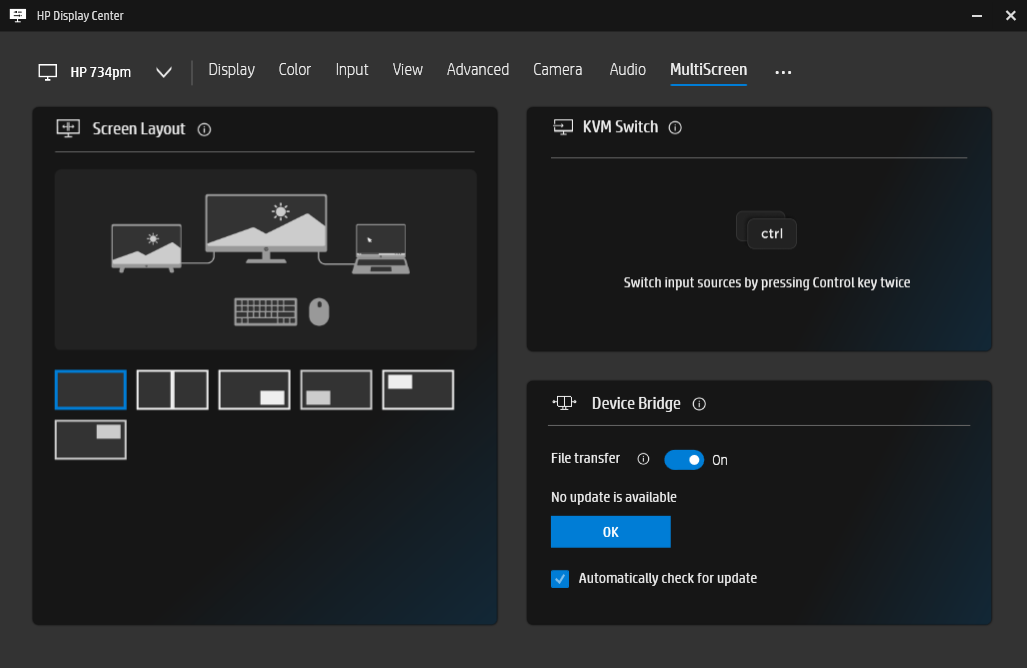Click the KVM Switch panel icon
1027x668 pixels.
(563, 127)
